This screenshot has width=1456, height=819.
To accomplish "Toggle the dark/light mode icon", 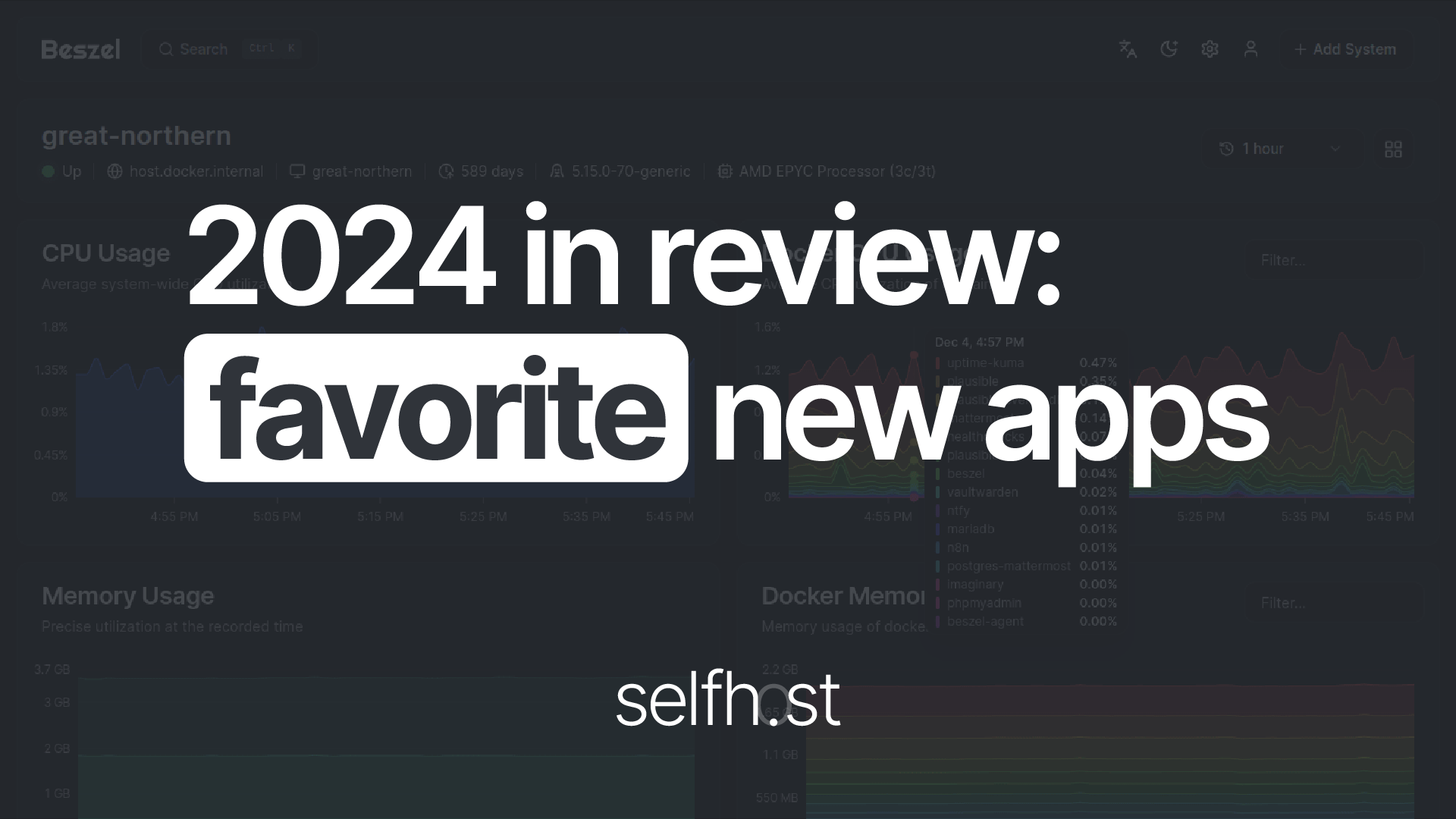I will pos(1168,49).
